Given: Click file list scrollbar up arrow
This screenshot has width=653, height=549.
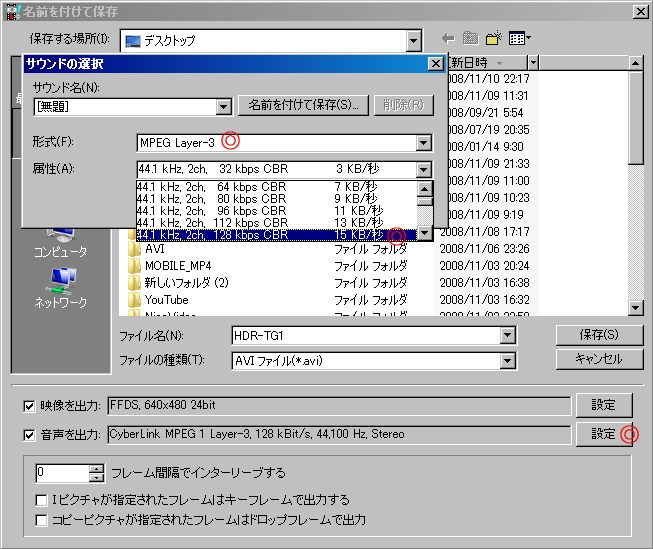Looking at the screenshot, I should [x=636, y=63].
